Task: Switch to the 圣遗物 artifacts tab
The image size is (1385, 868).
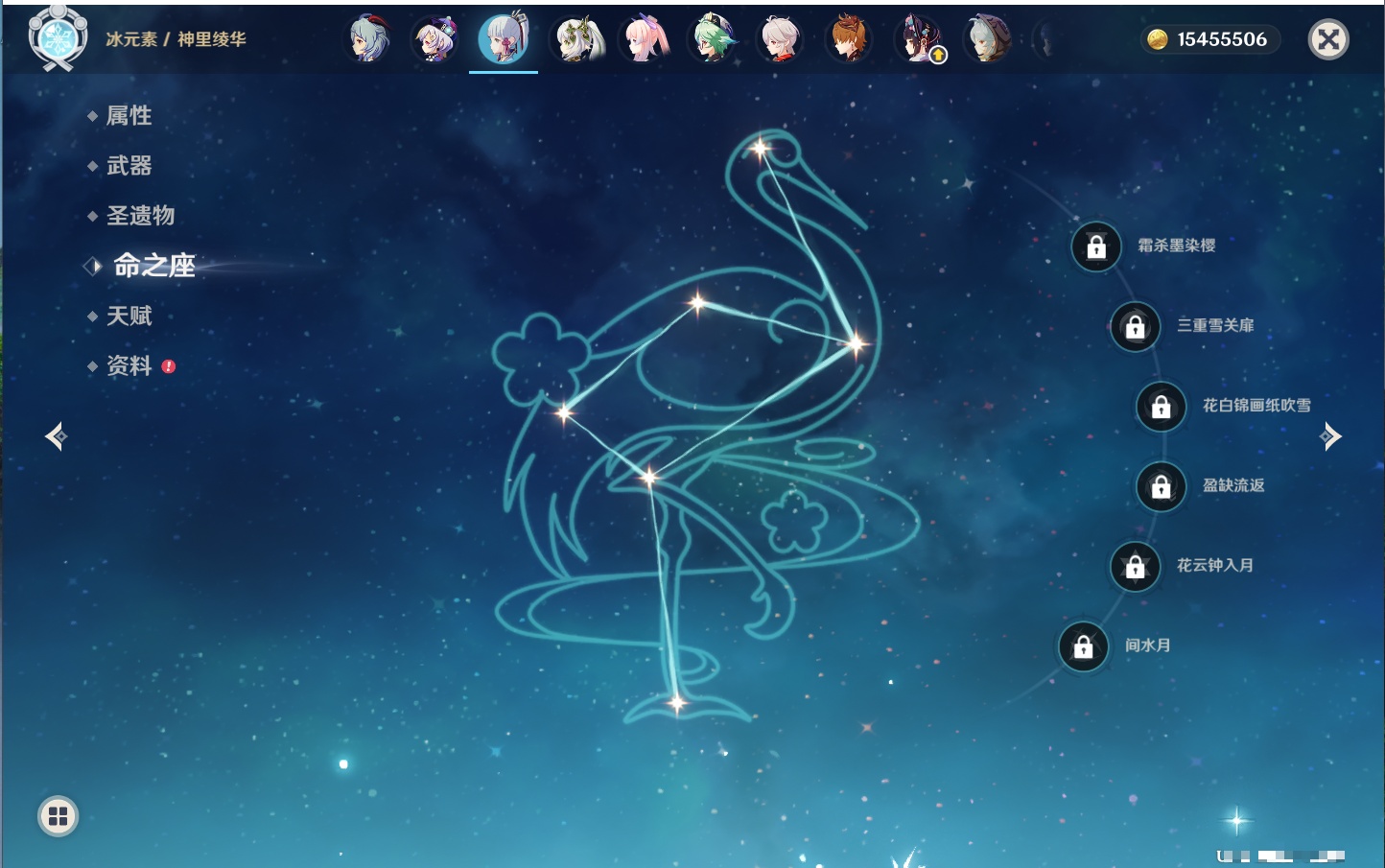Action: pyautogui.click(x=140, y=216)
